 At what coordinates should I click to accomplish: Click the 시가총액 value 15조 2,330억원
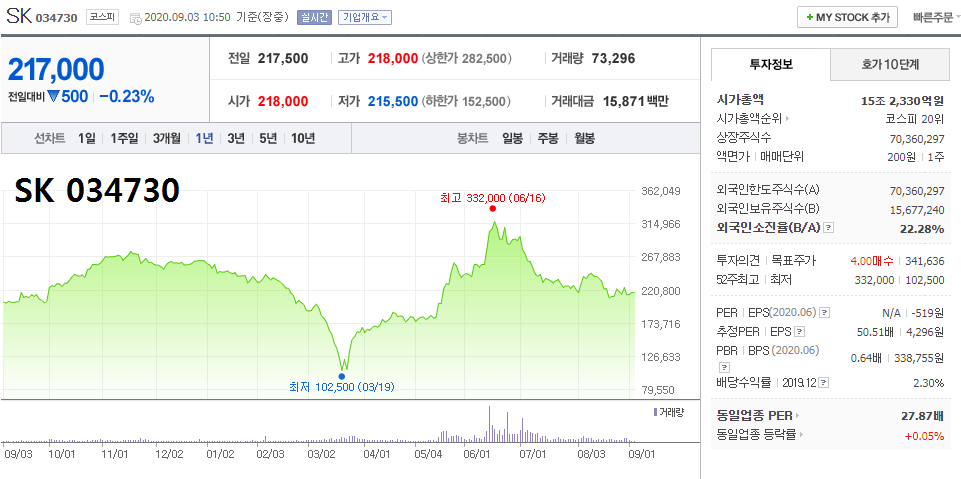(x=902, y=100)
